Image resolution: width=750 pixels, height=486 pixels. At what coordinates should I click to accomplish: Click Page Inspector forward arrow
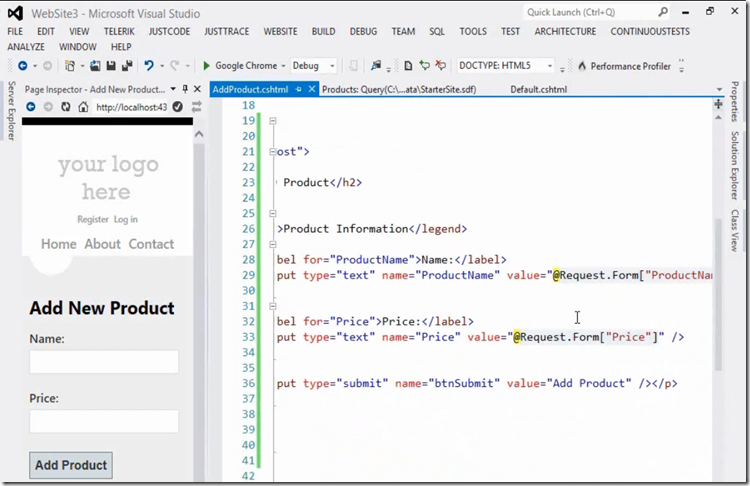tap(48, 107)
